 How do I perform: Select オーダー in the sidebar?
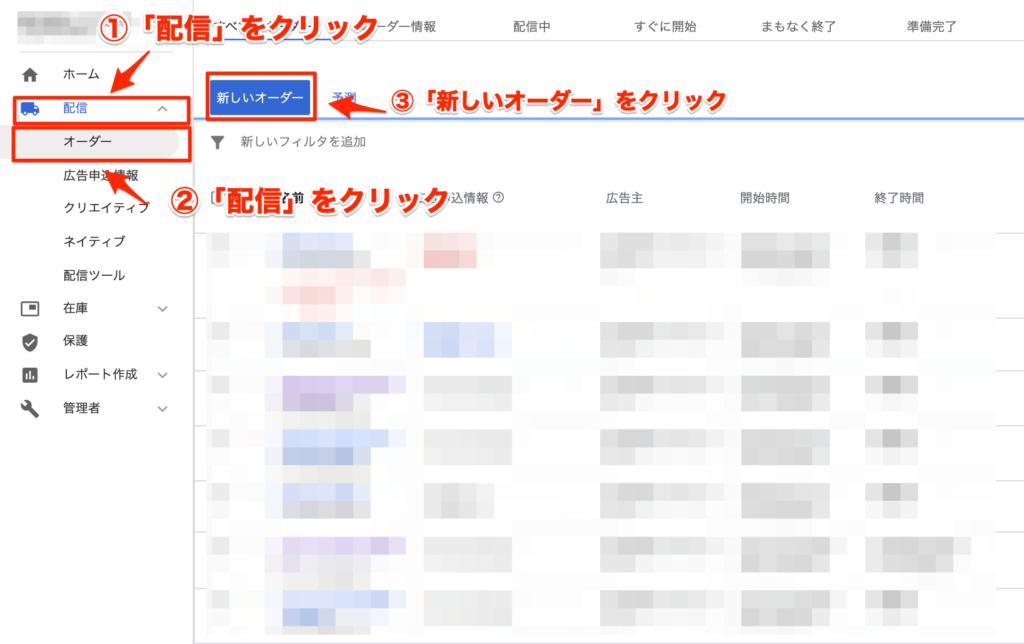point(88,142)
